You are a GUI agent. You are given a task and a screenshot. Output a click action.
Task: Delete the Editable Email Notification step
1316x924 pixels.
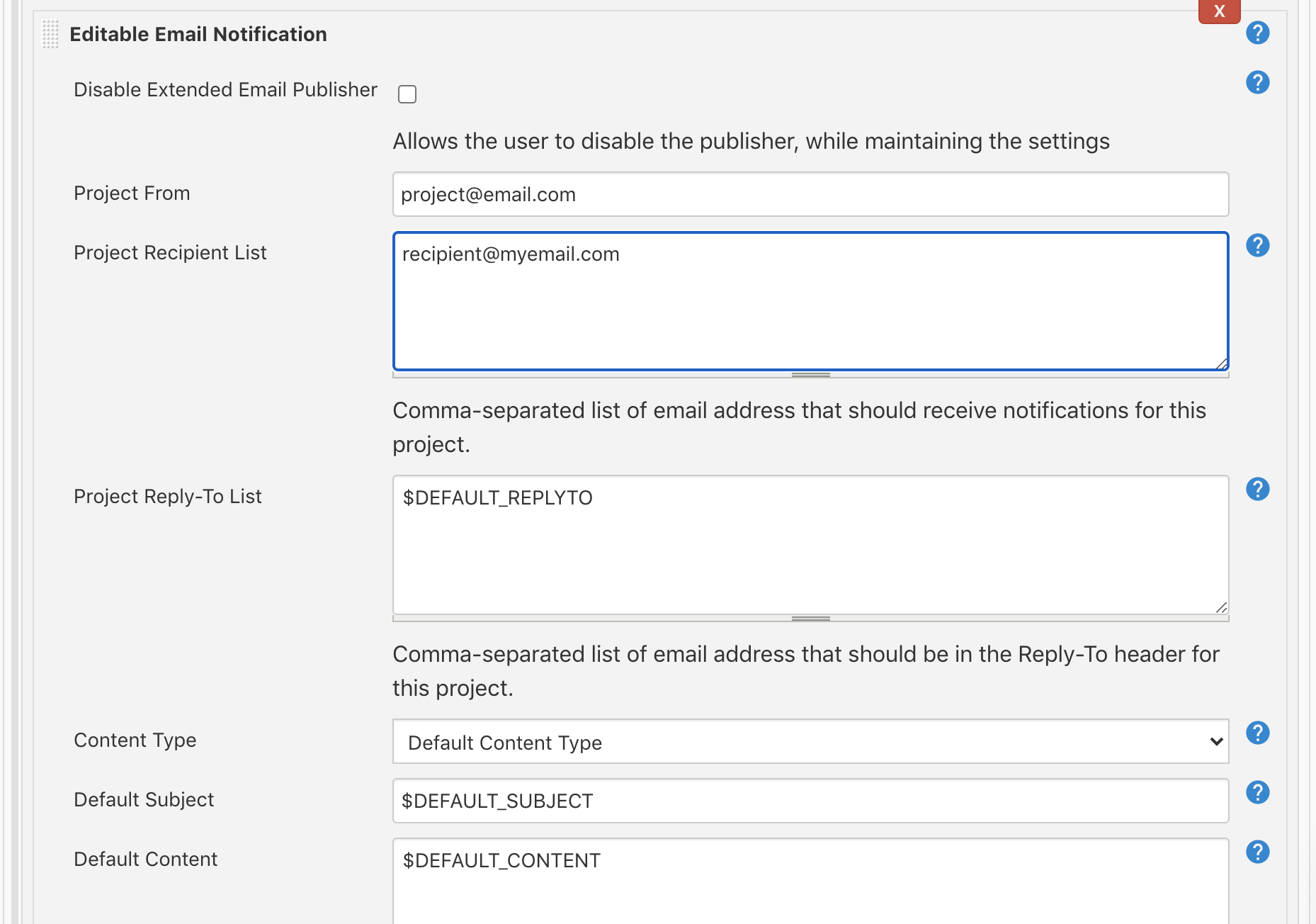1219,11
